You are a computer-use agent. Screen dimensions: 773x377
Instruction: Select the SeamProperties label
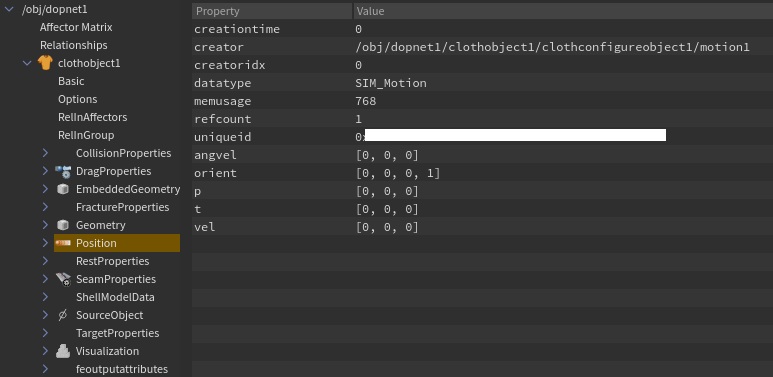[116, 279]
